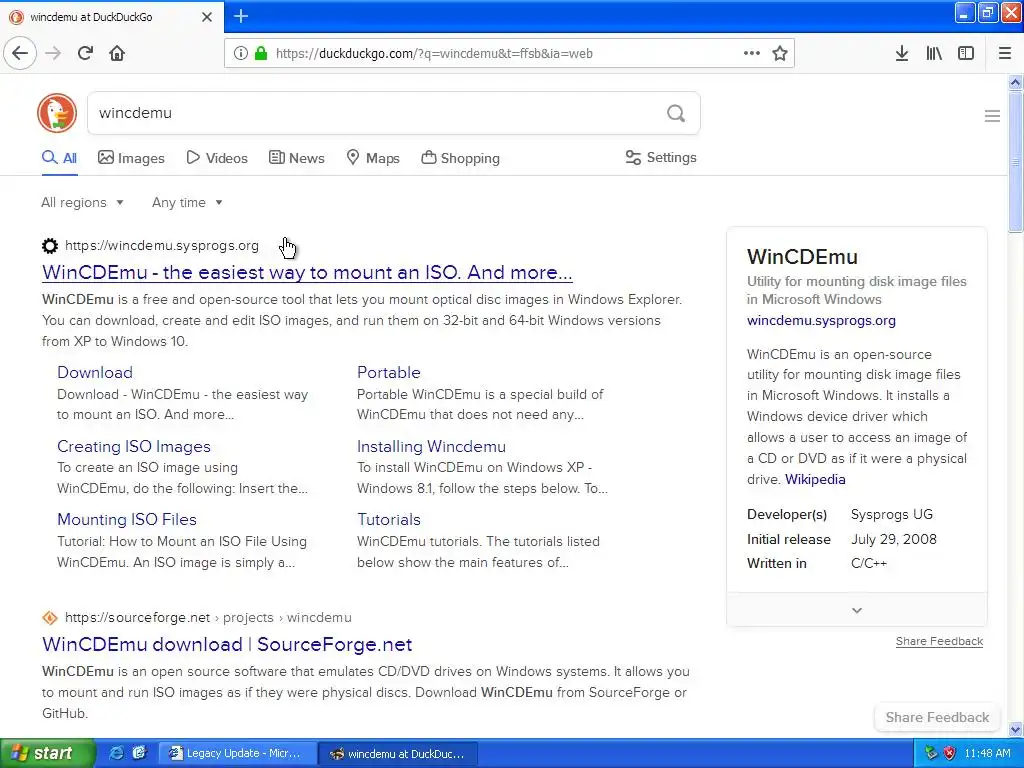Screen dimensions: 1024x768
Task: Open the Tutorials sitelink
Action: coord(389,519)
